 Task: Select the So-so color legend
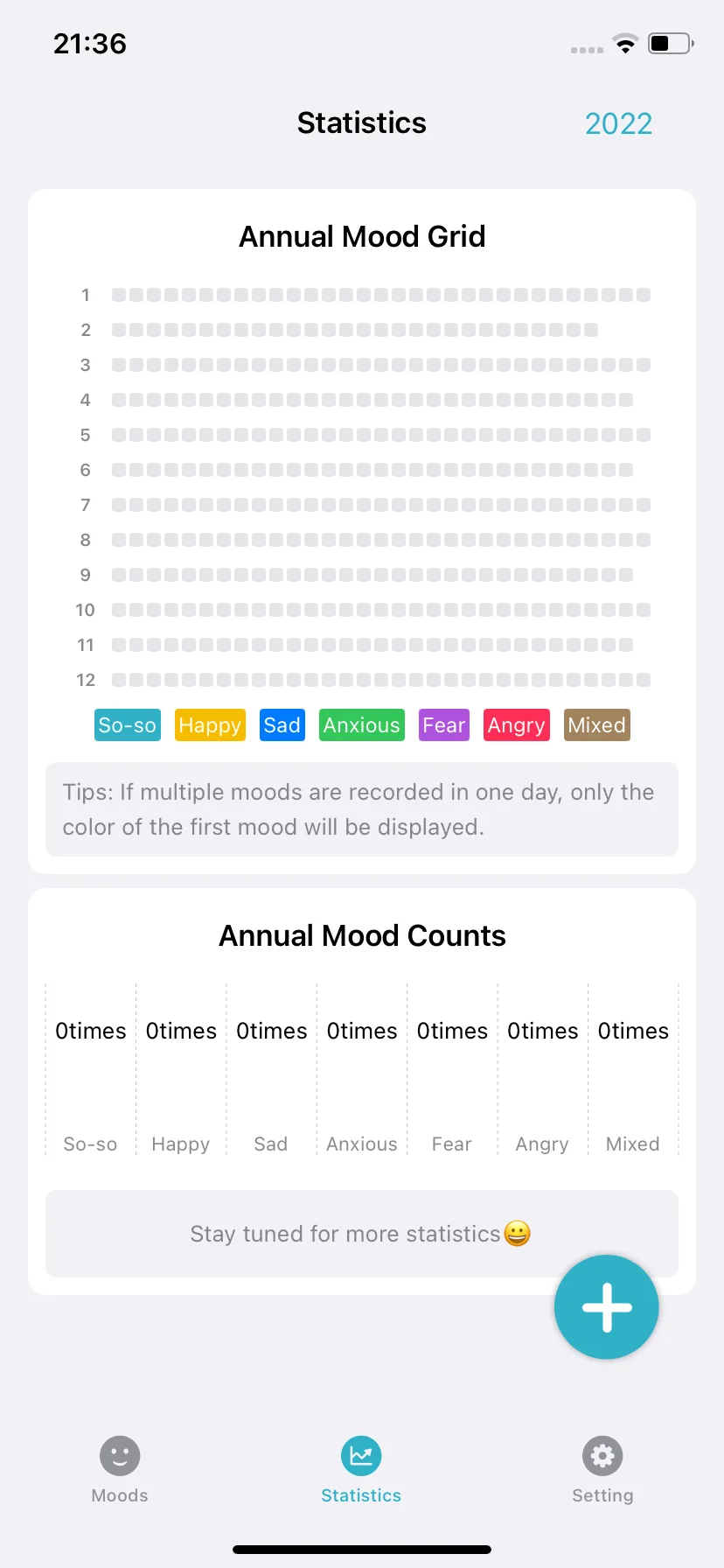pyautogui.click(x=128, y=725)
